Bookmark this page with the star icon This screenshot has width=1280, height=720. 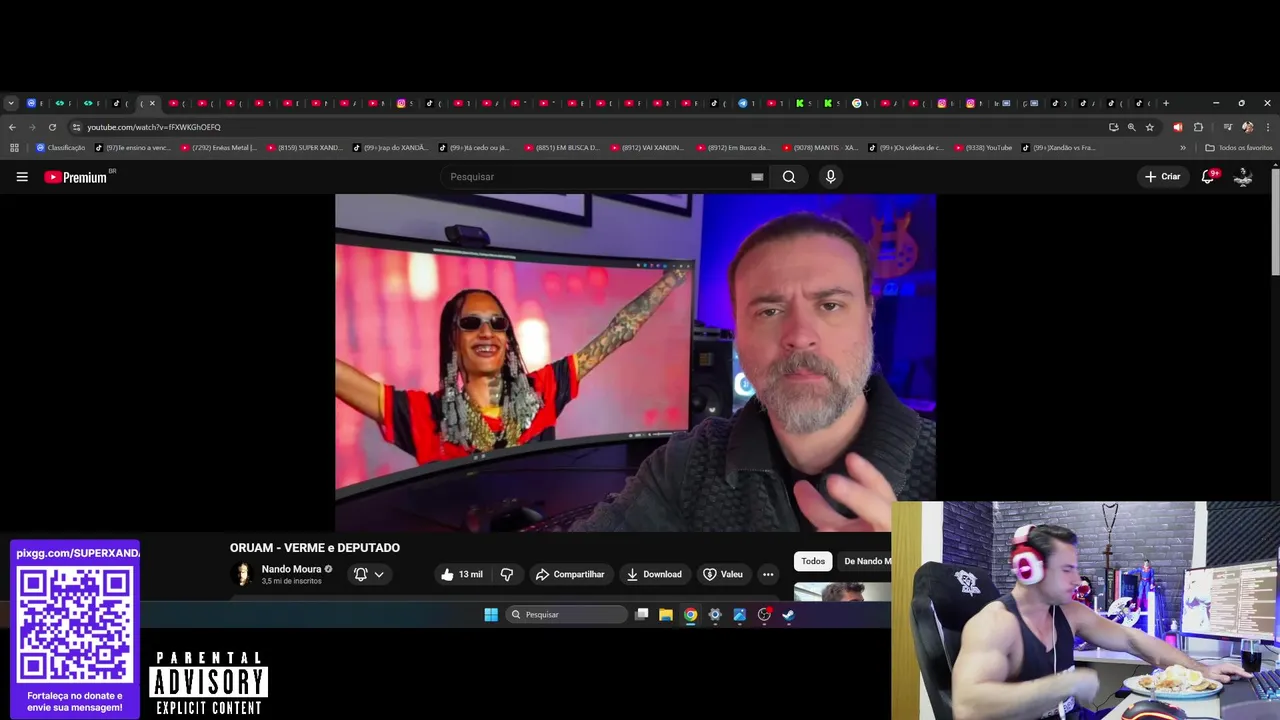pyautogui.click(x=1150, y=127)
